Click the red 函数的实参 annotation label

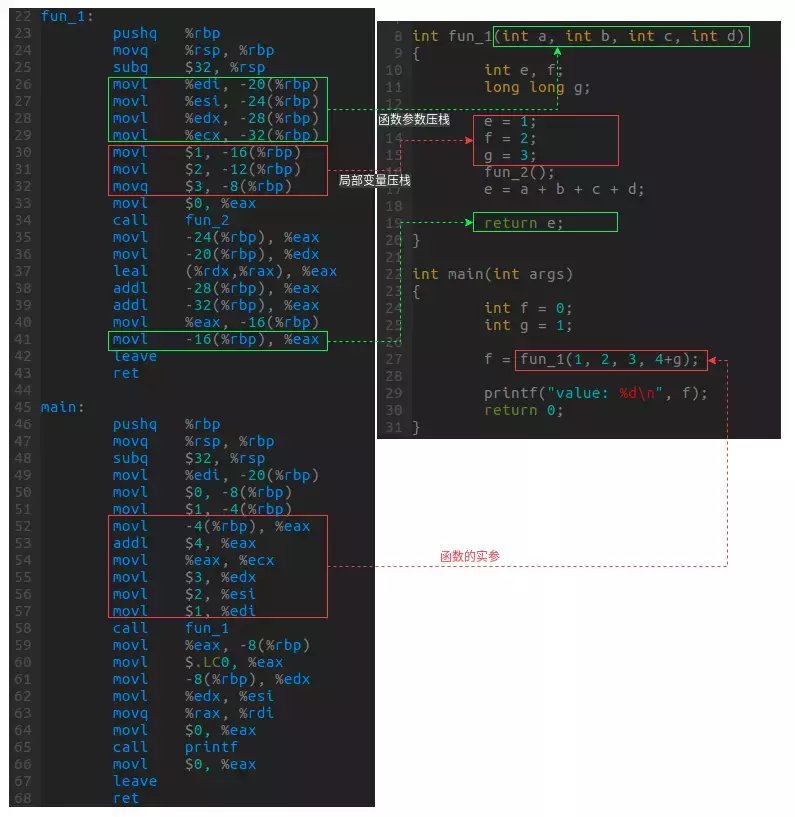point(470,556)
